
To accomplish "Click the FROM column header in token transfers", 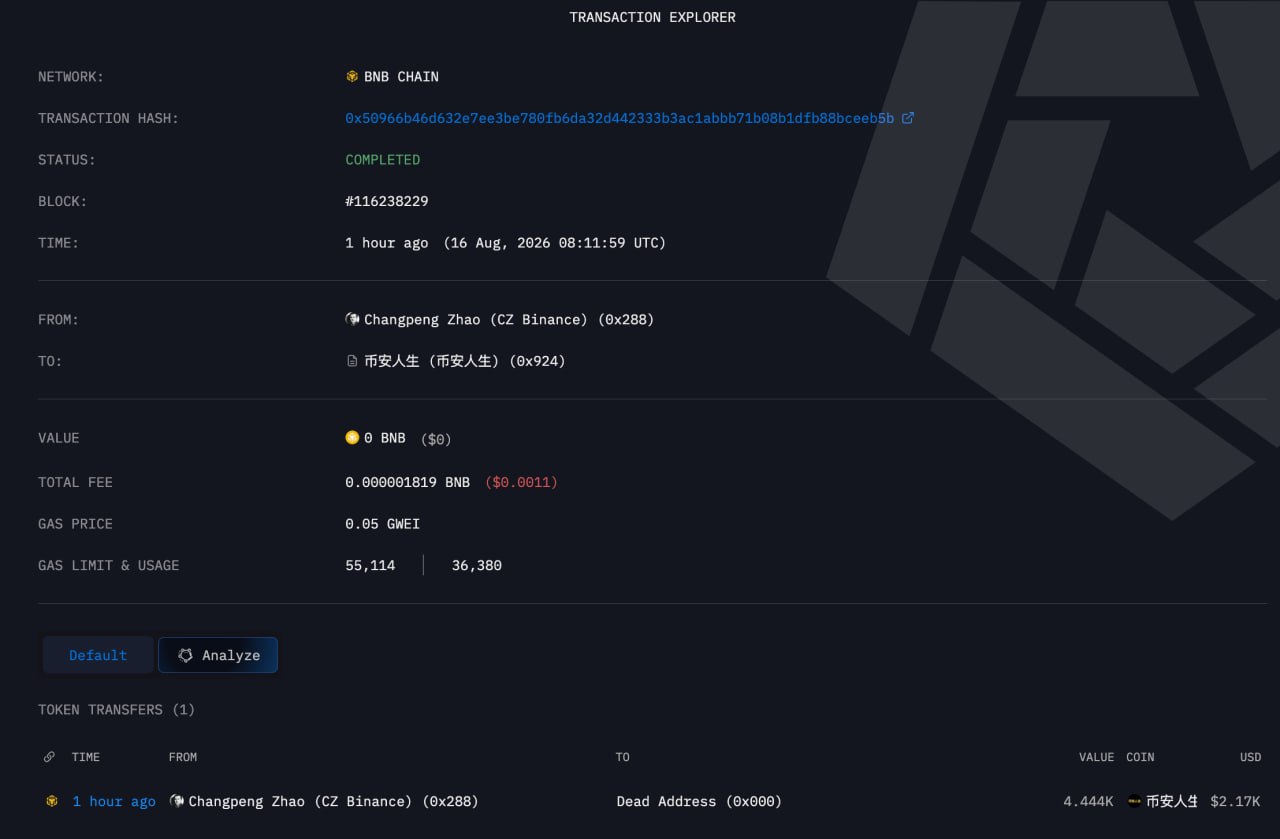I will click(183, 757).
